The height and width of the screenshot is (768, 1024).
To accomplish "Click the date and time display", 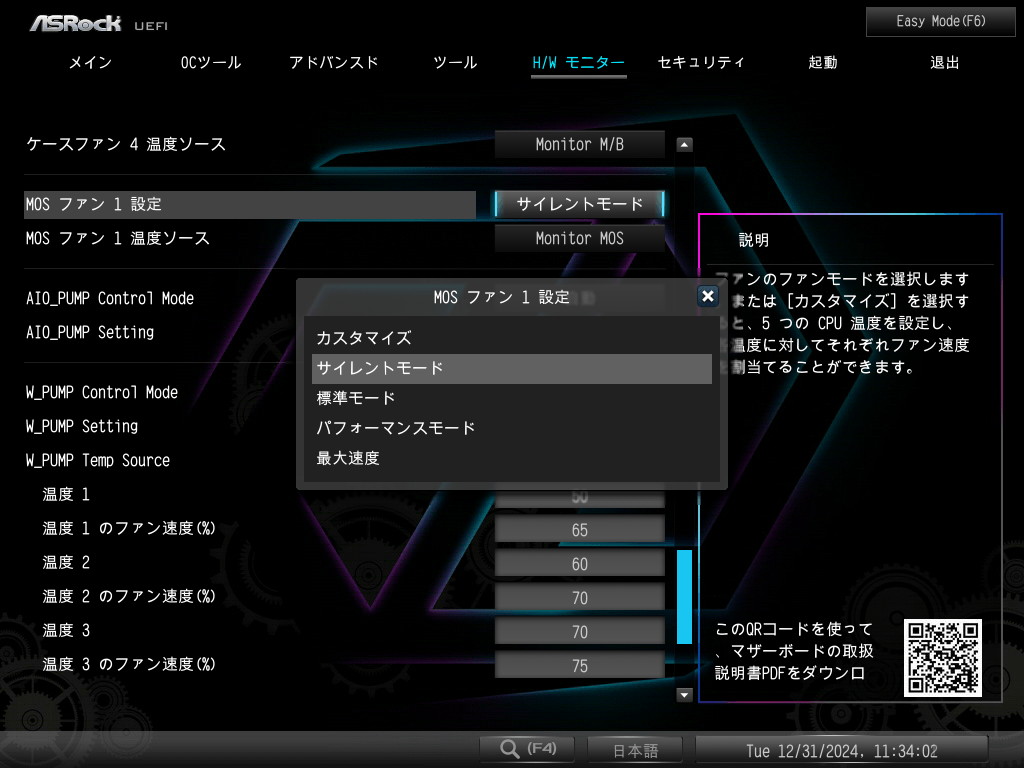I will click(842, 750).
